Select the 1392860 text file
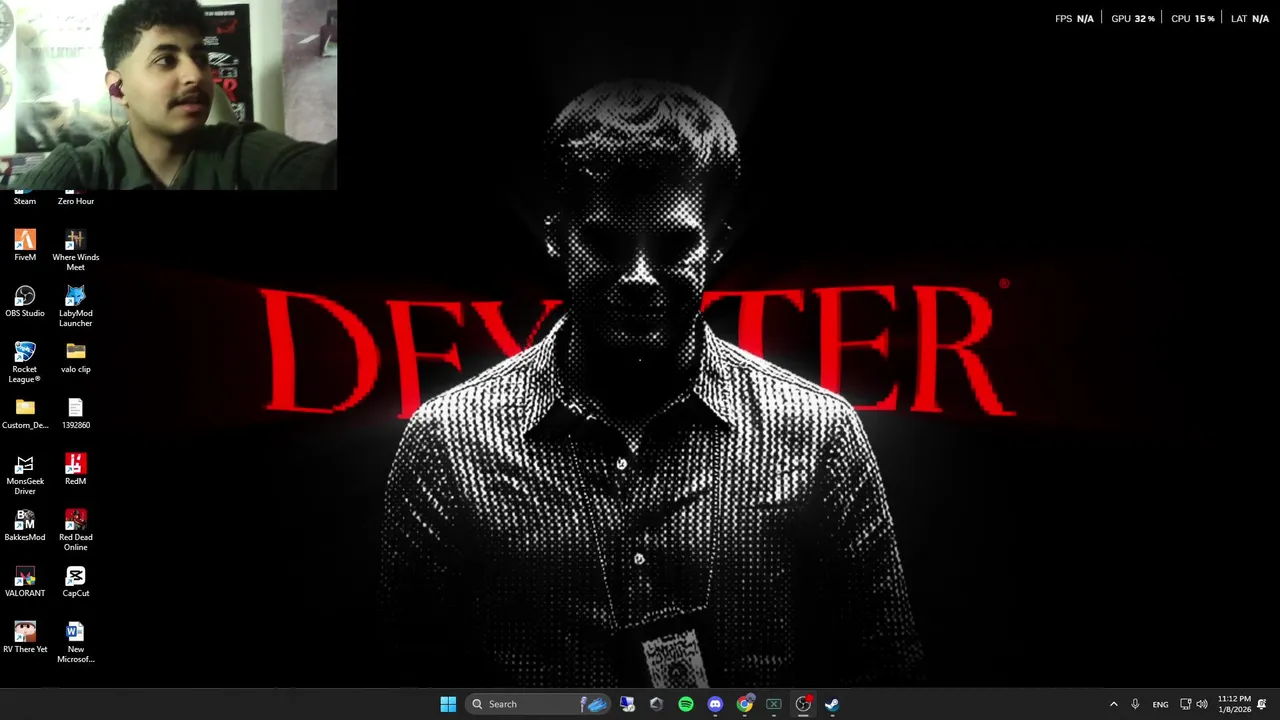Screen dimensions: 1280x720 click(76, 414)
